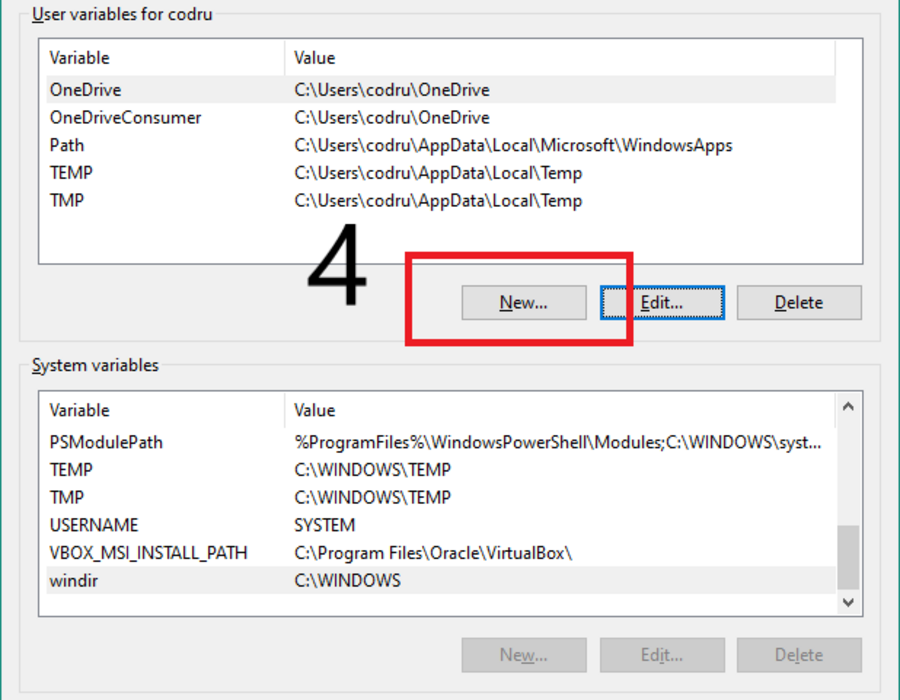Click the PSModulePath value starting with %ProgramFiles%
Viewport: 900px width, 700px height.
point(558,442)
